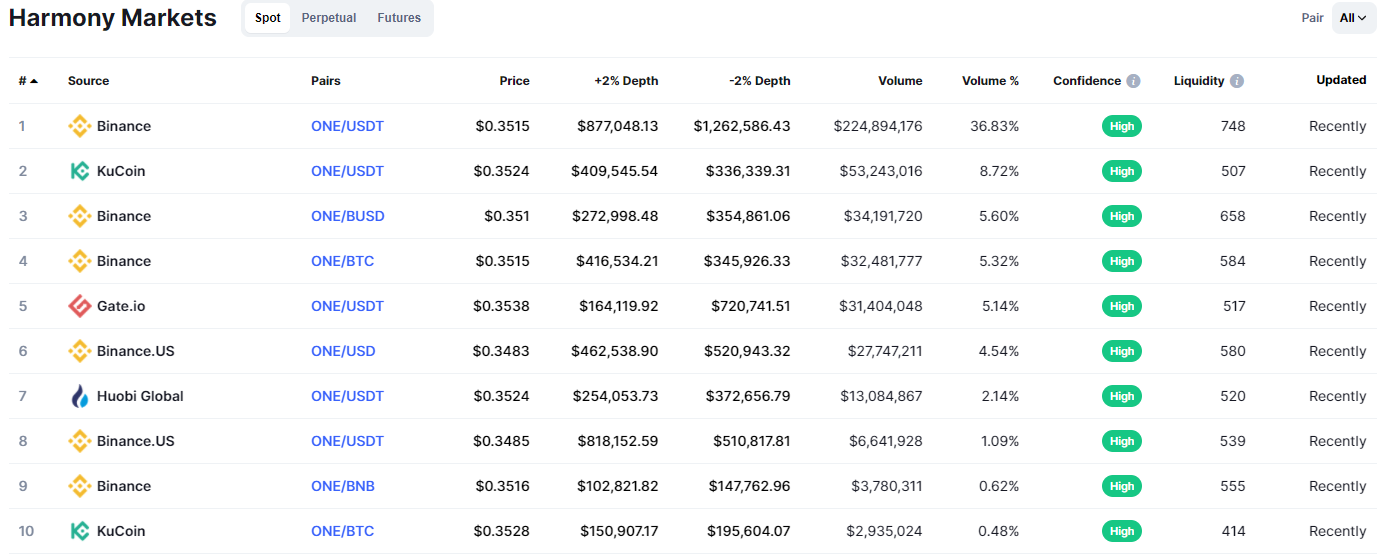This screenshot has width=1379, height=555.
Task: Click the price $0.351
Action: [507, 216]
